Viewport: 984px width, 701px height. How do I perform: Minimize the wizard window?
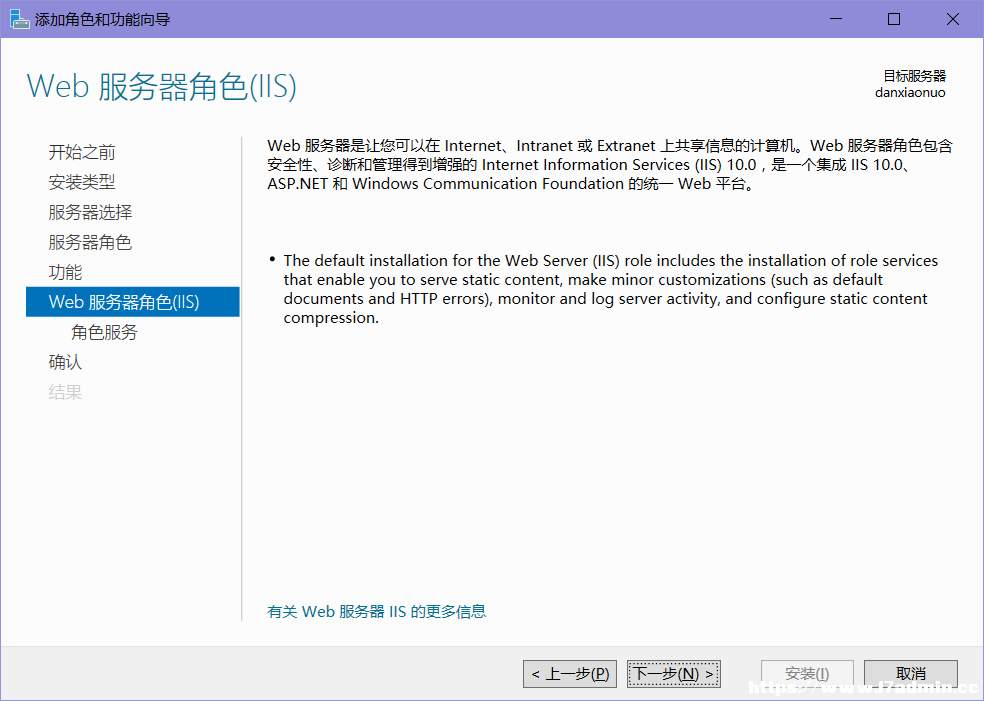point(835,19)
